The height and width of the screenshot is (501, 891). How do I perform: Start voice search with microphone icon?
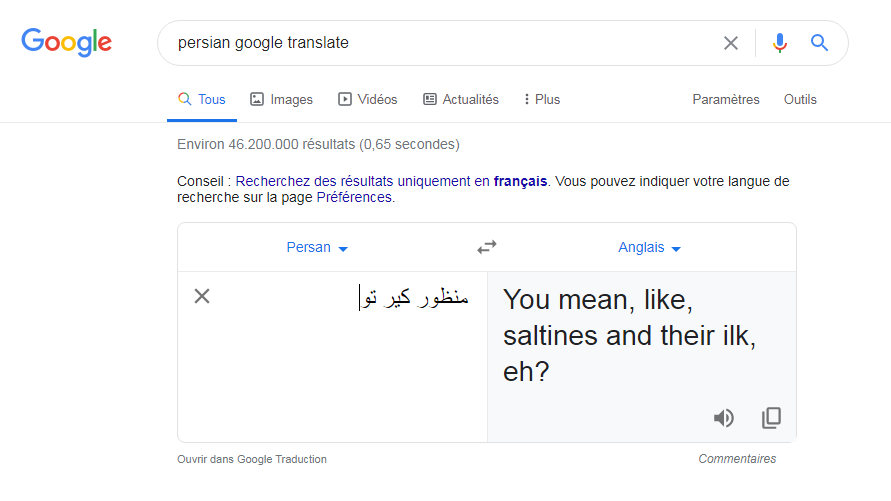780,43
